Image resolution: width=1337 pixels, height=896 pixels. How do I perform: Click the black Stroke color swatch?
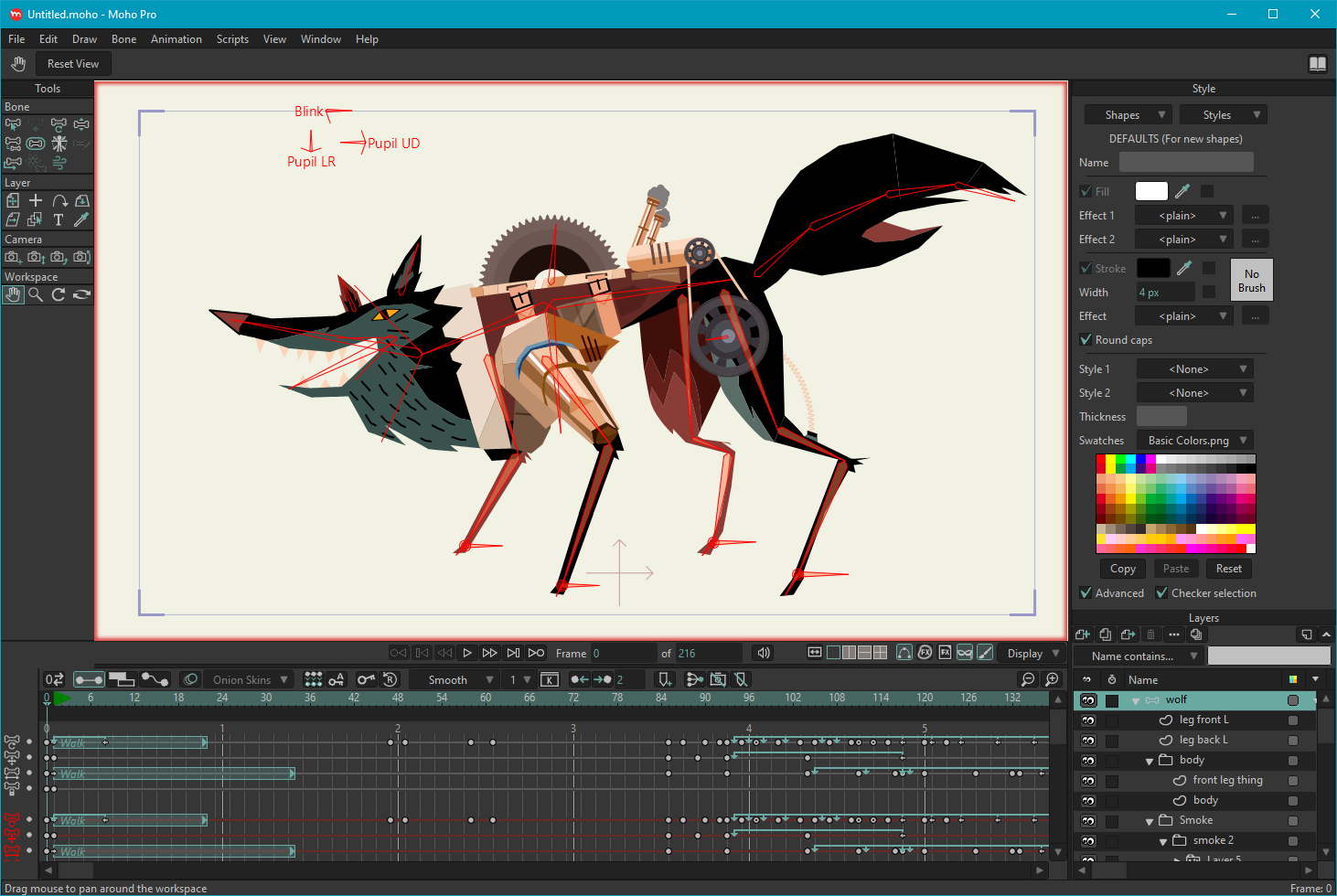pyautogui.click(x=1153, y=268)
